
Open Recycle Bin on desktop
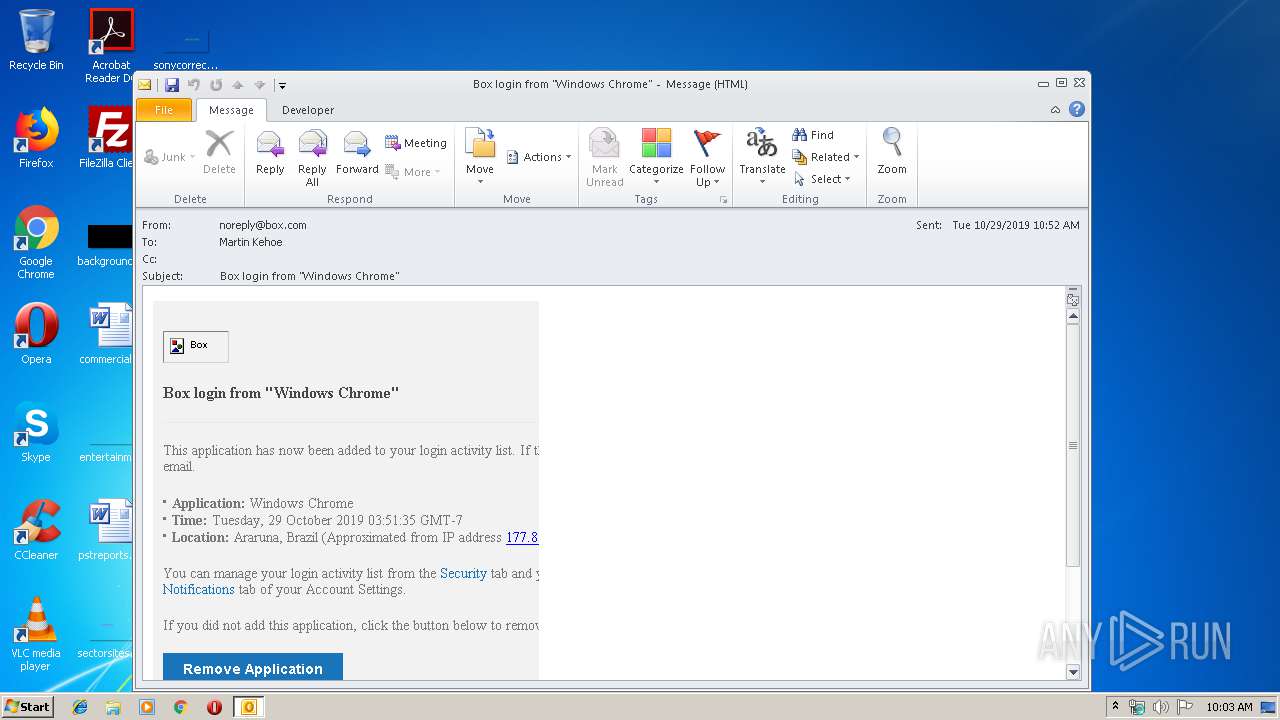[36, 40]
